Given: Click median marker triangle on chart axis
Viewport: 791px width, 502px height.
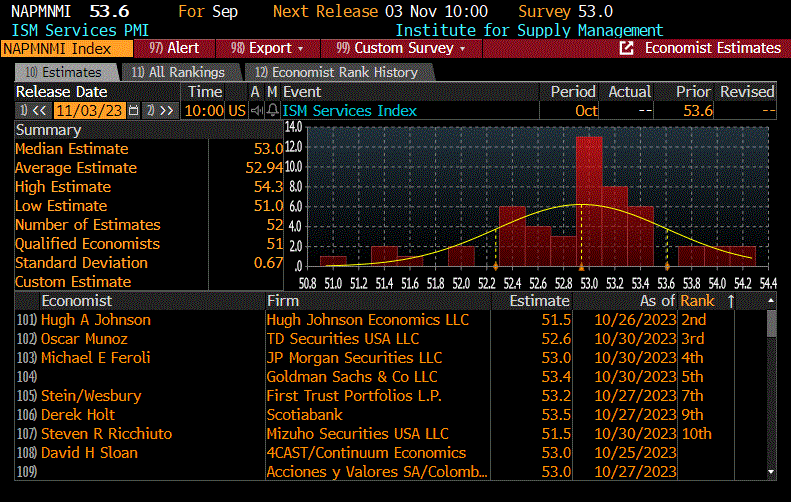Looking at the screenshot, I should pyautogui.click(x=581, y=266).
